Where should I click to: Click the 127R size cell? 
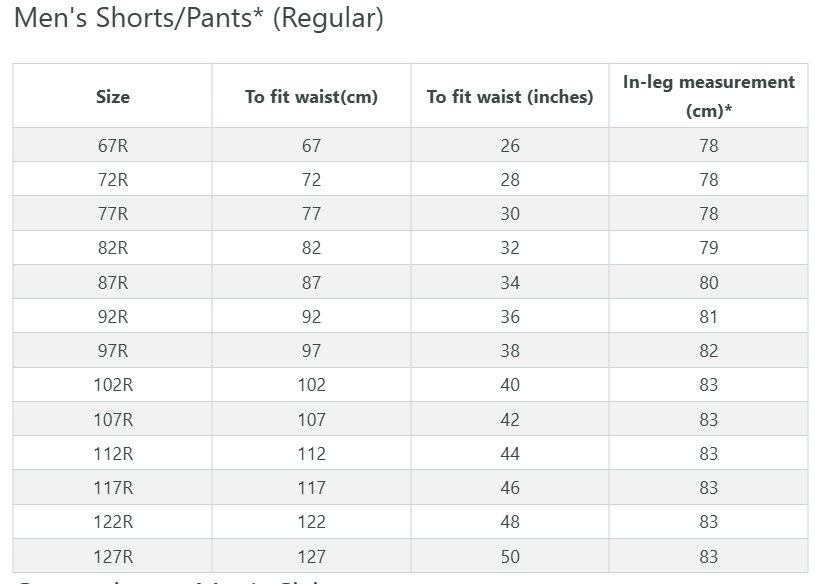[113, 557]
